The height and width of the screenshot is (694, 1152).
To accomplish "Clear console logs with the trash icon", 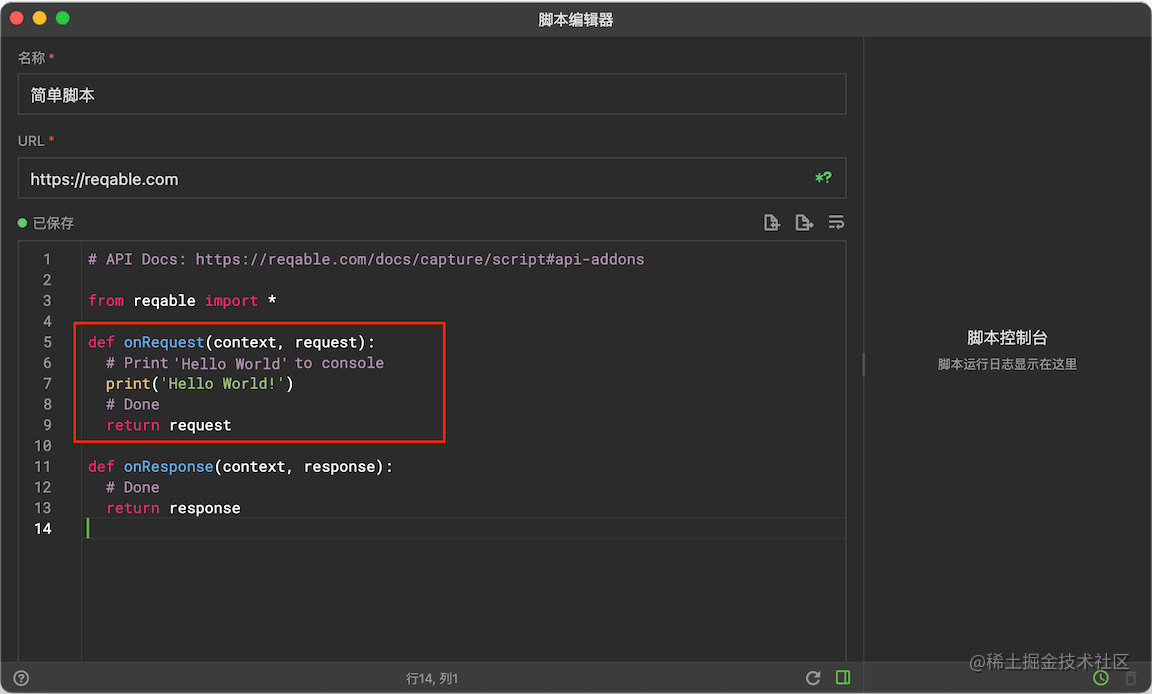I will coord(1131,678).
